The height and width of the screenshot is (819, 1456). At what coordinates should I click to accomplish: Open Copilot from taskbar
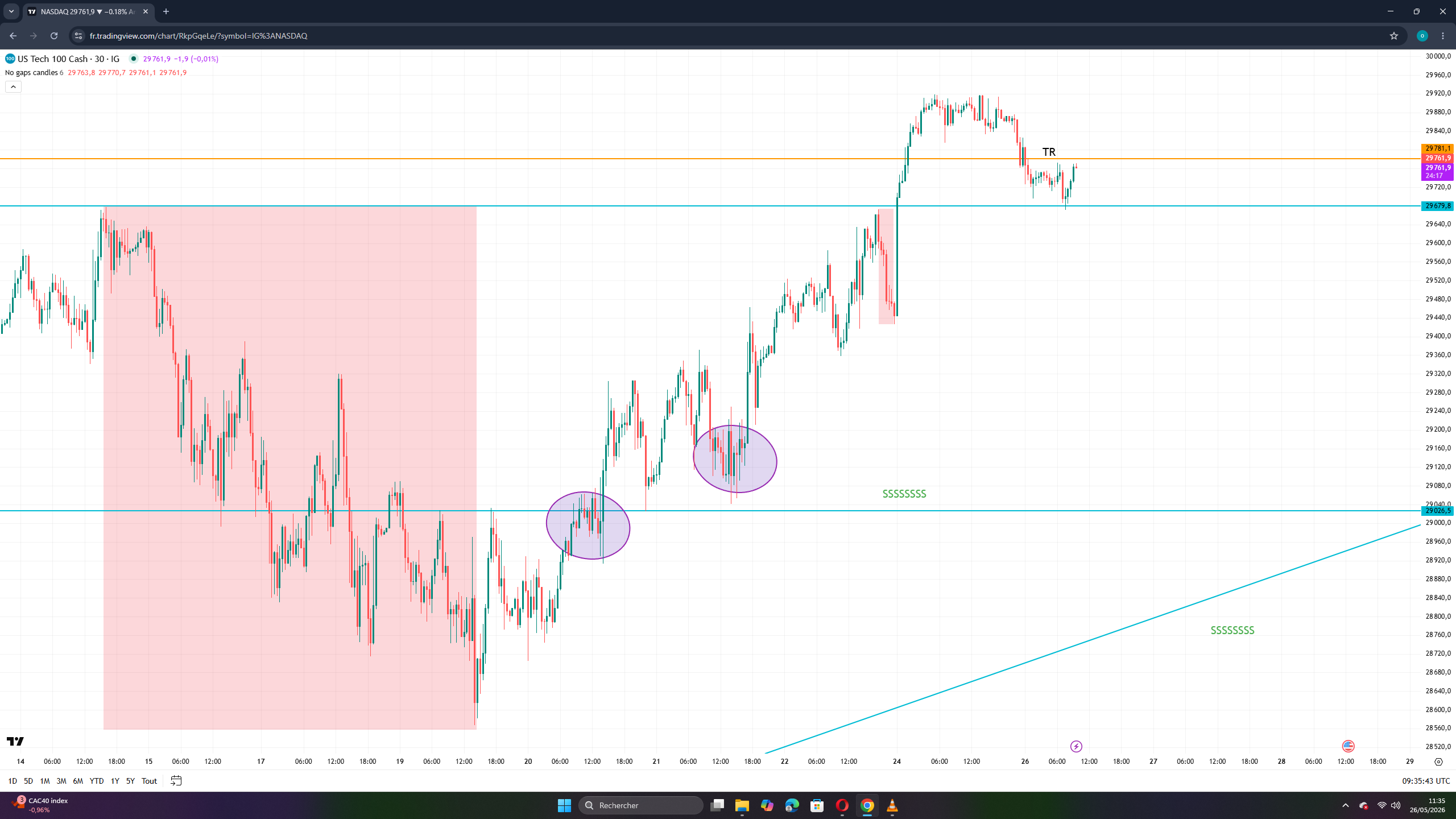pyautogui.click(x=767, y=805)
